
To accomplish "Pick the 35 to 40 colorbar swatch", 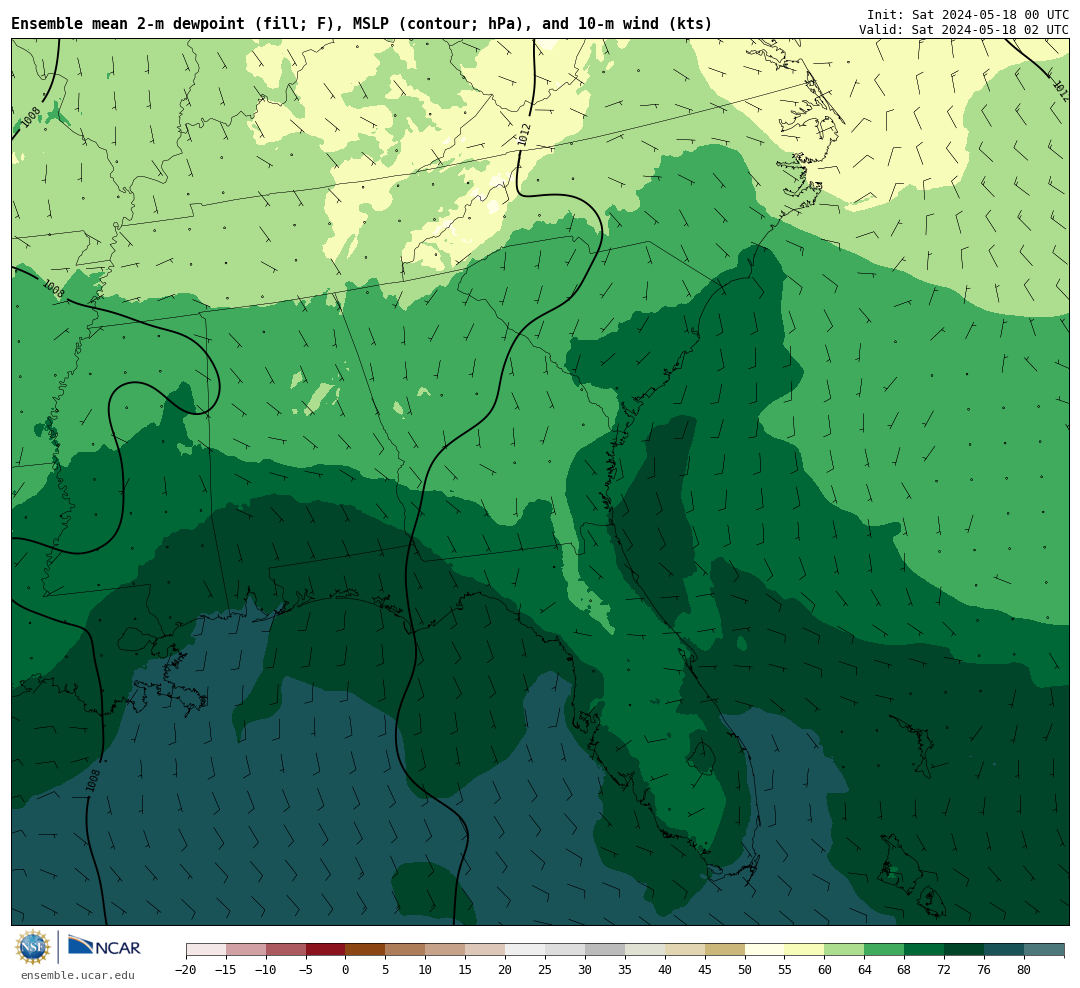I will [x=645, y=950].
